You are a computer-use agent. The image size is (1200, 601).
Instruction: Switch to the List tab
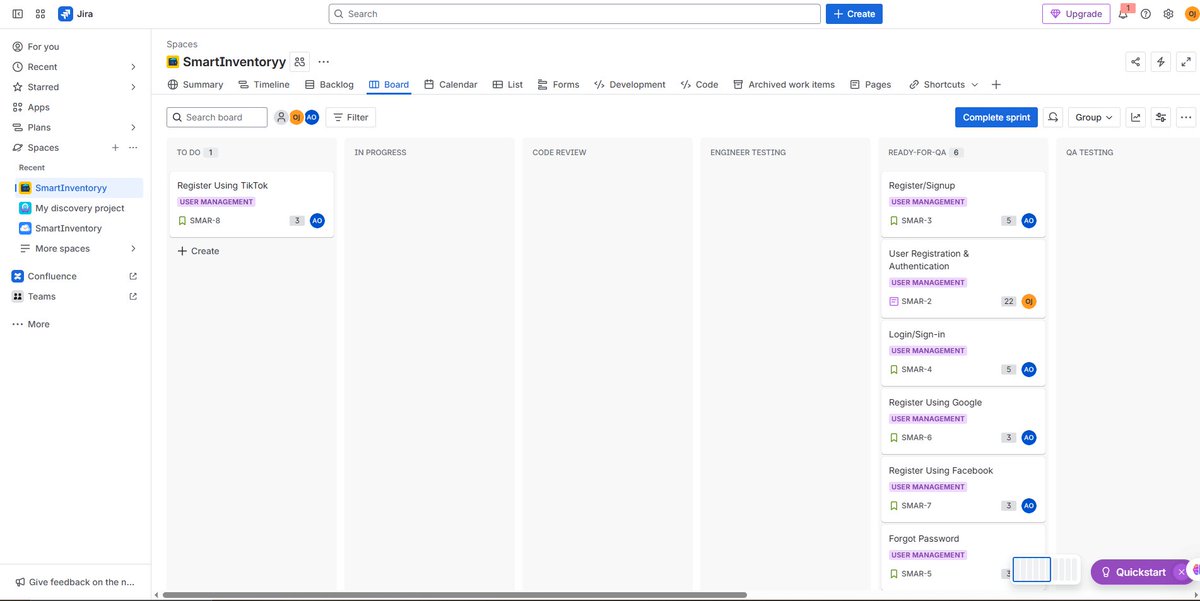pos(508,85)
